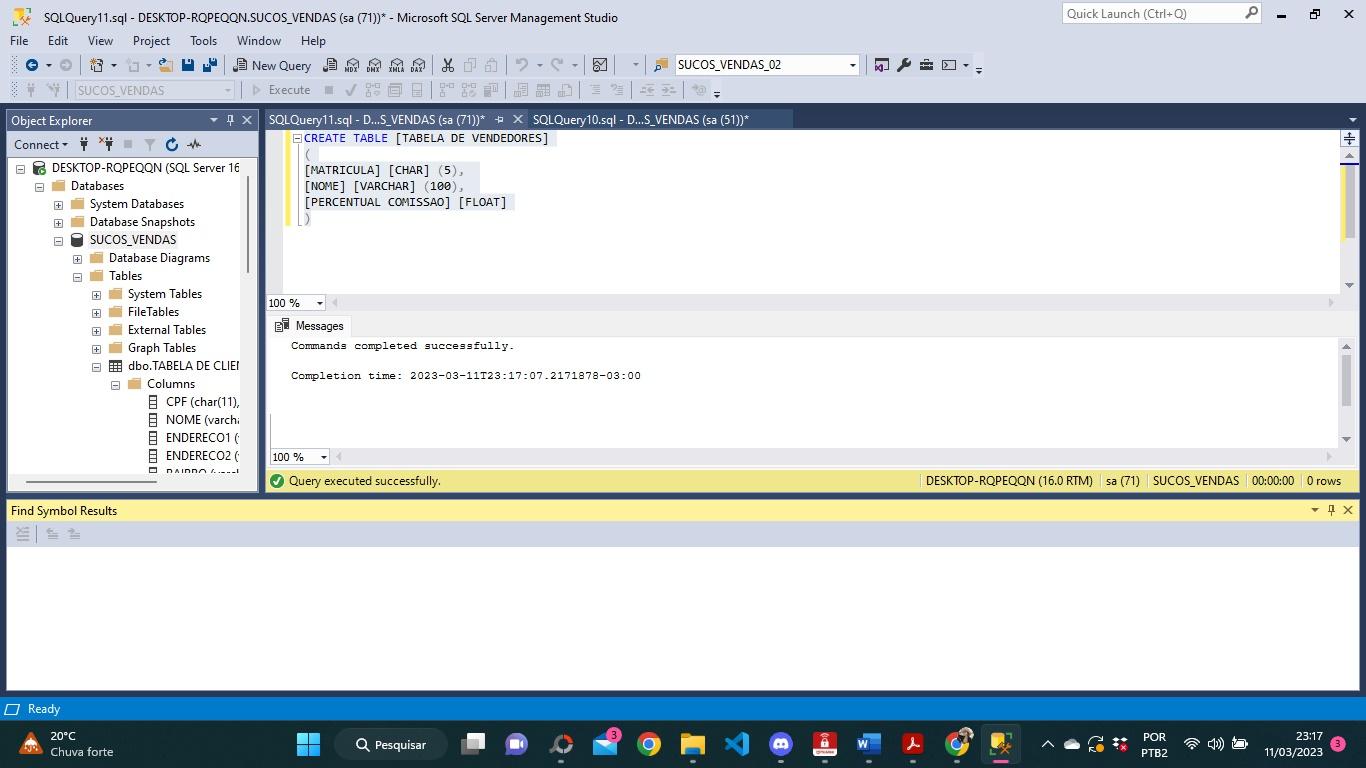The height and width of the screenshot is (768, 1366).
Task: Open the Edit menu
Action: pyautogui.click(x=58, y=41)
